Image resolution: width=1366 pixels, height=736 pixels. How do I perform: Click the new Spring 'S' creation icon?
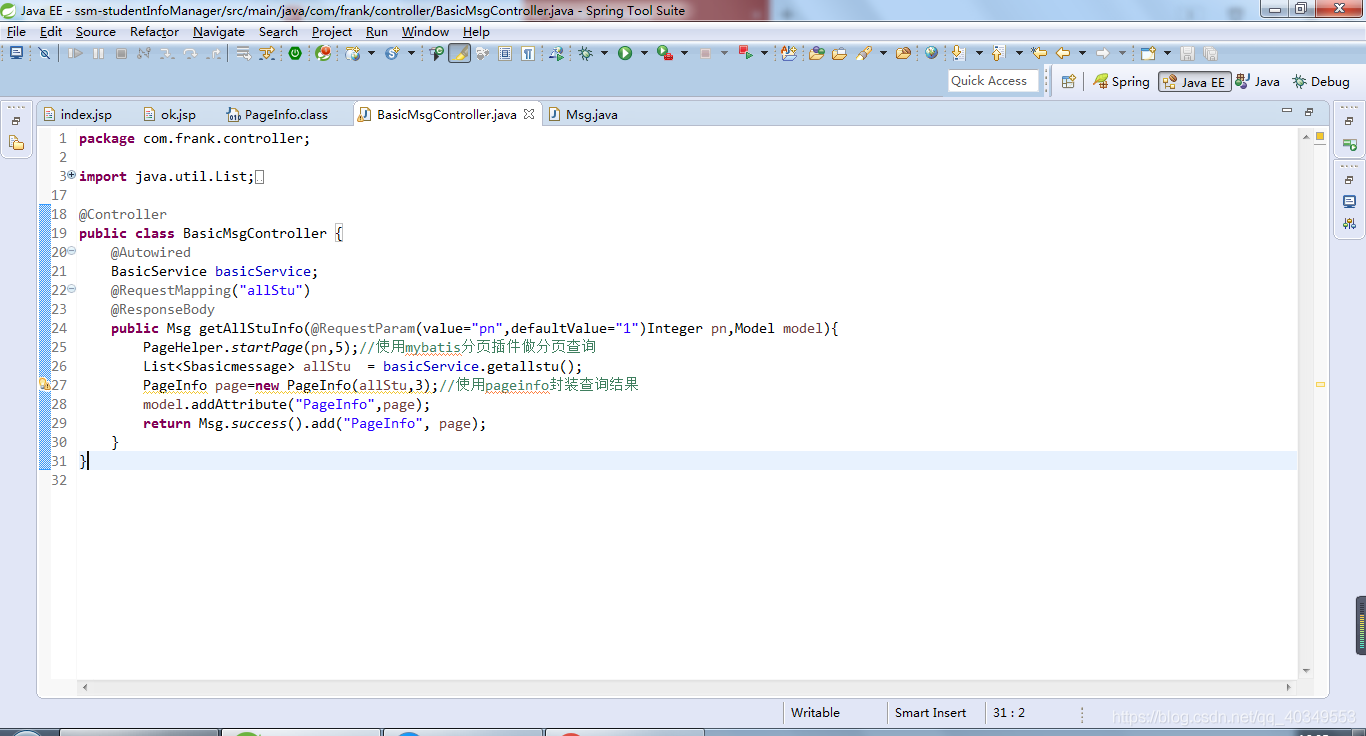(x=392, y=53)
